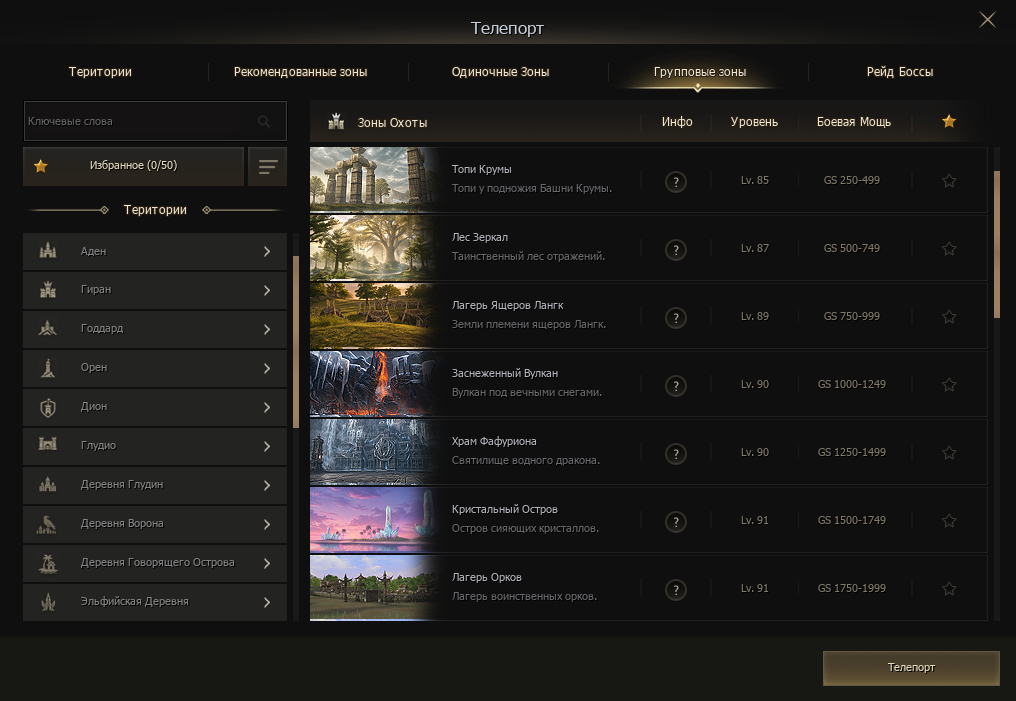Open Избранное (0/50) favorites button
The height and width of the screenshot is (701, 1016).
pos(133,167)
